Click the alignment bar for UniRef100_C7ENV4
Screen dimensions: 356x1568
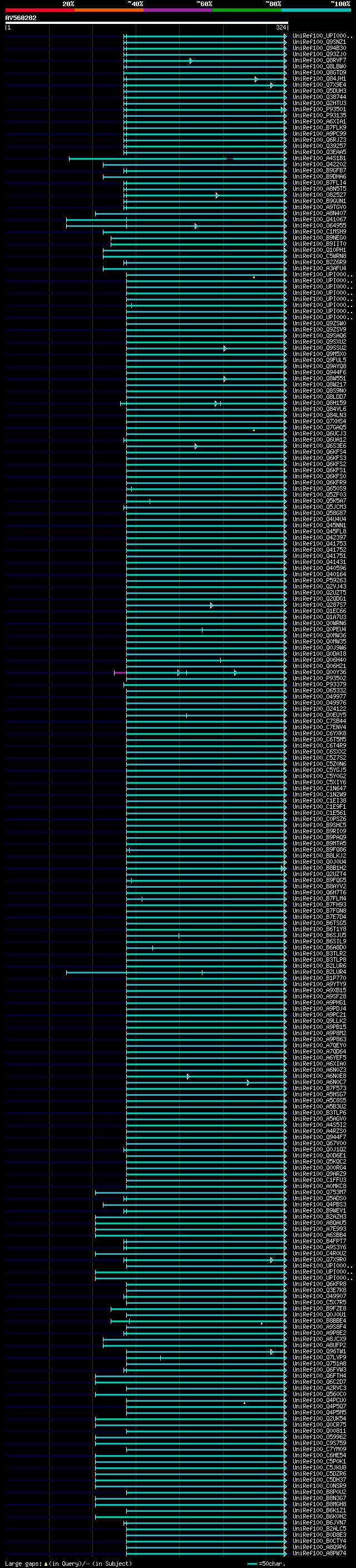coord(206,728)
